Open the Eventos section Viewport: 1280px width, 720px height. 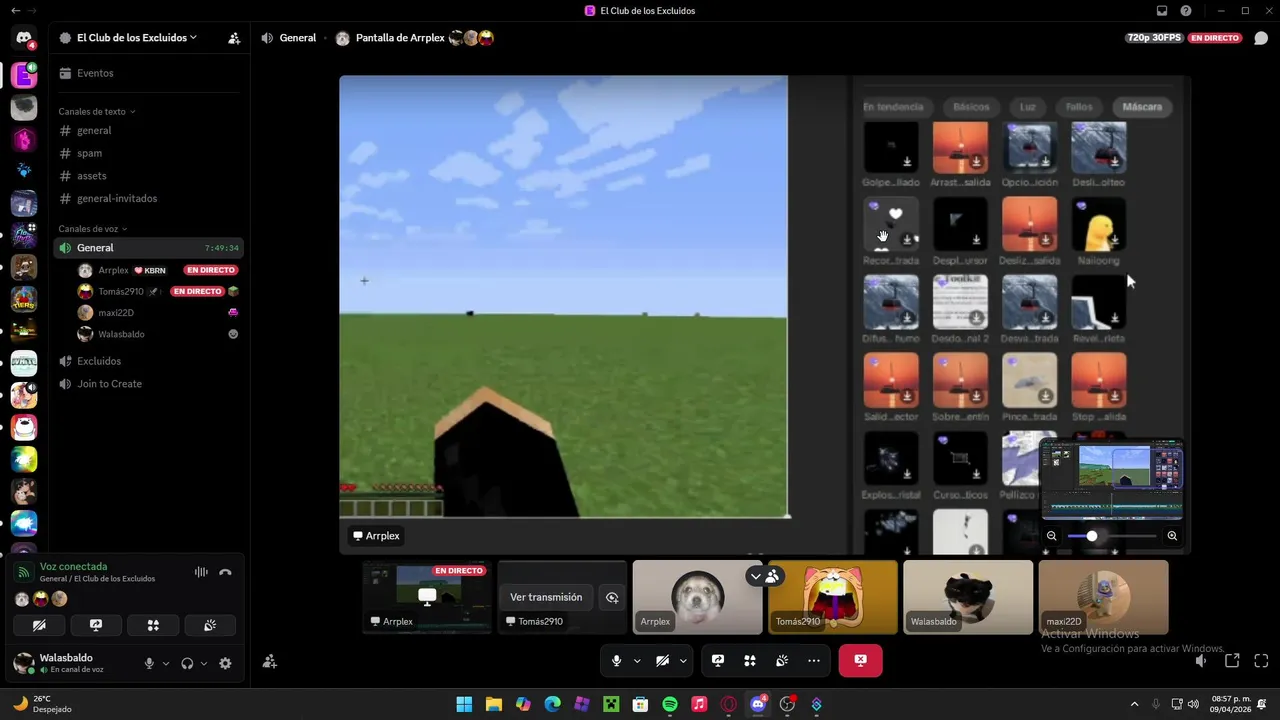click(x=148, y=73)
